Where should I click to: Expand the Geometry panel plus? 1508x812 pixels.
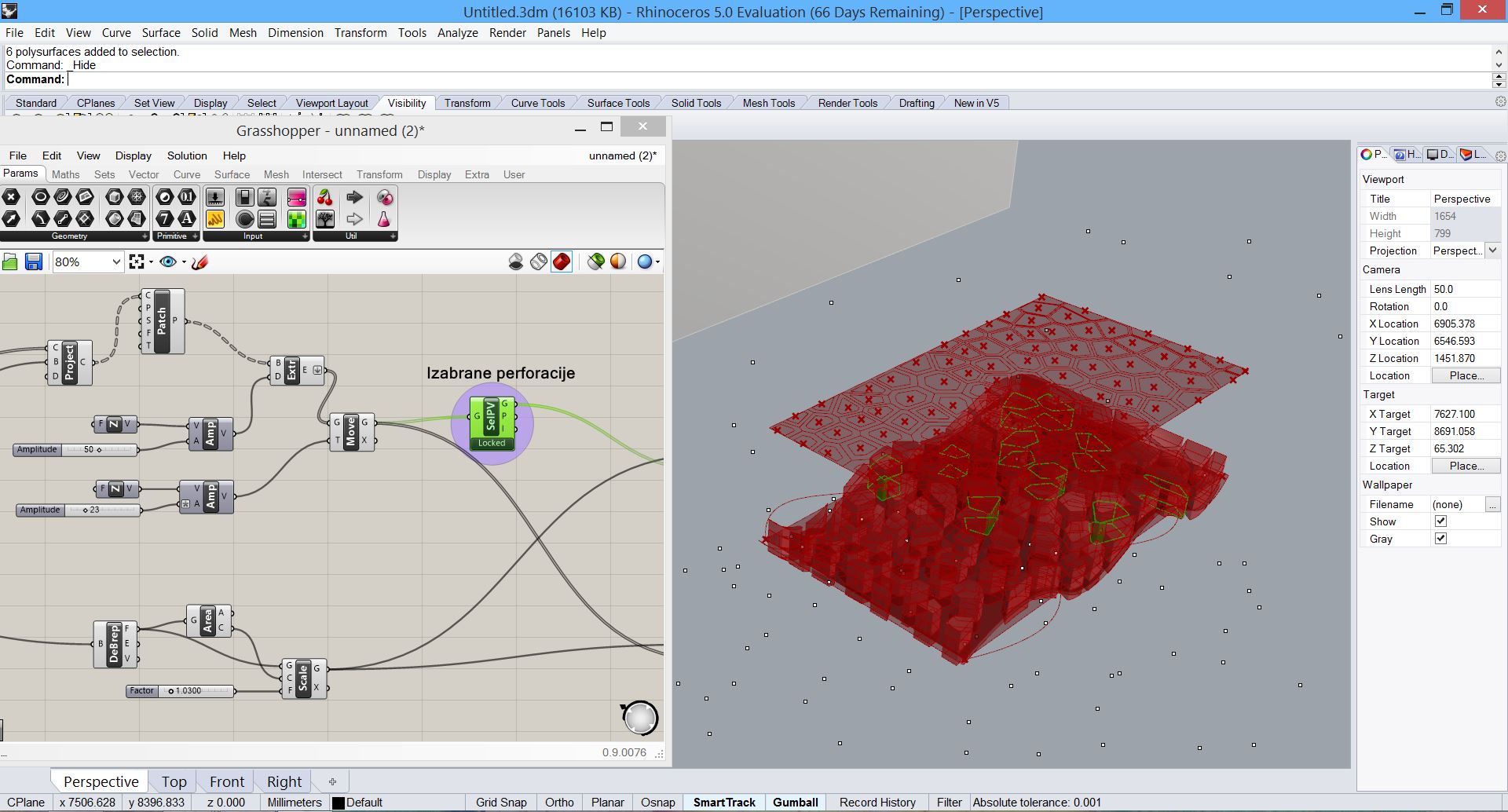[145, 236]
